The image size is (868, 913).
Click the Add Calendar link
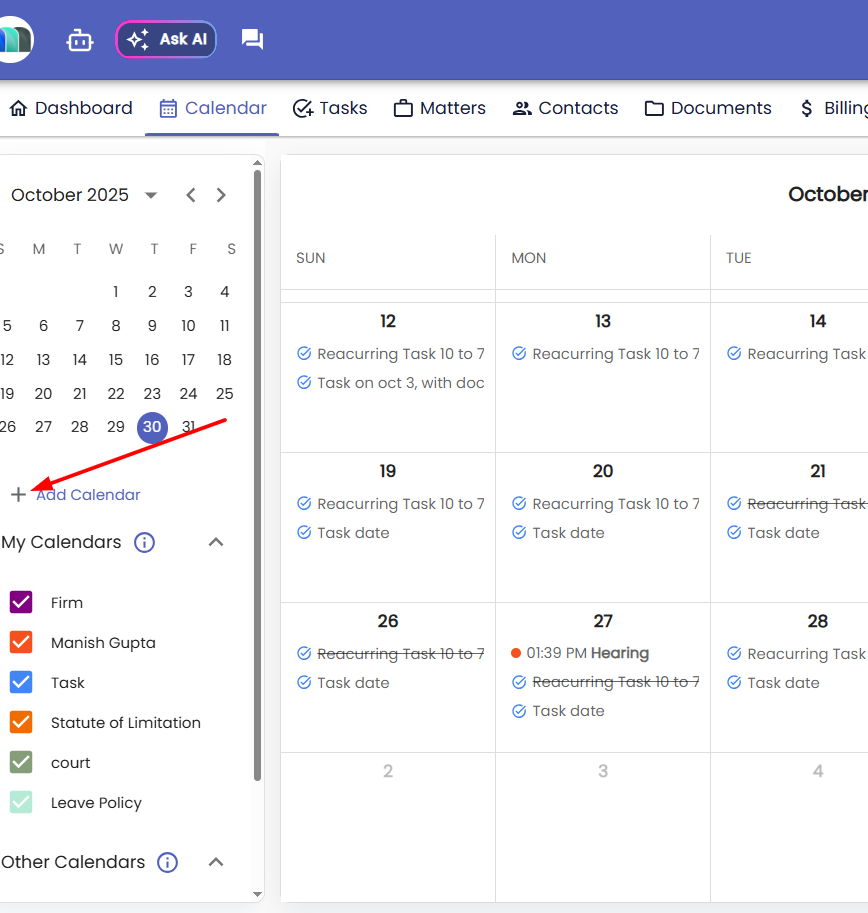(88, 495)
